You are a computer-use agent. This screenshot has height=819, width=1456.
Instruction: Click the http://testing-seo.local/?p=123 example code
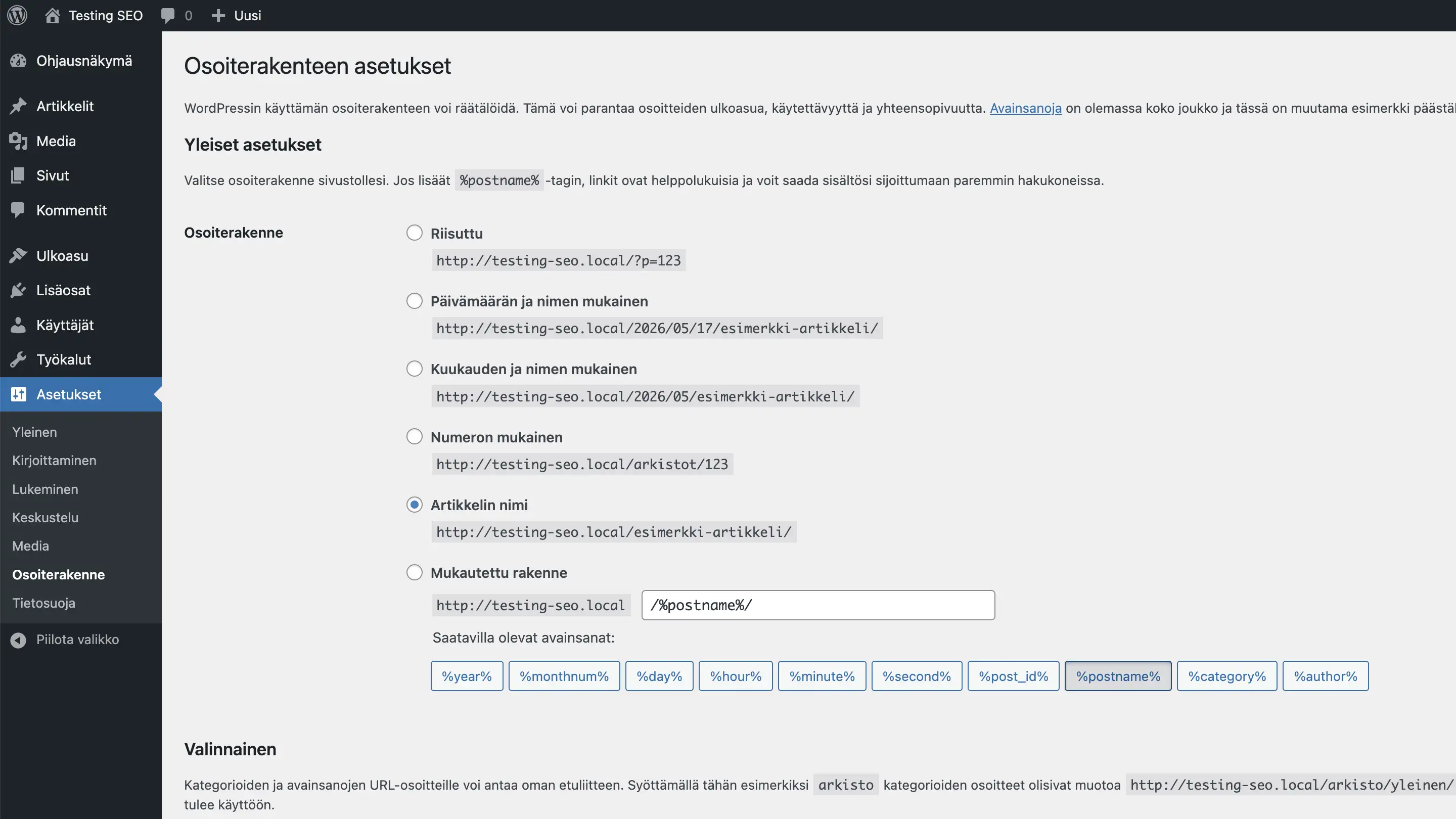[559, 260]
